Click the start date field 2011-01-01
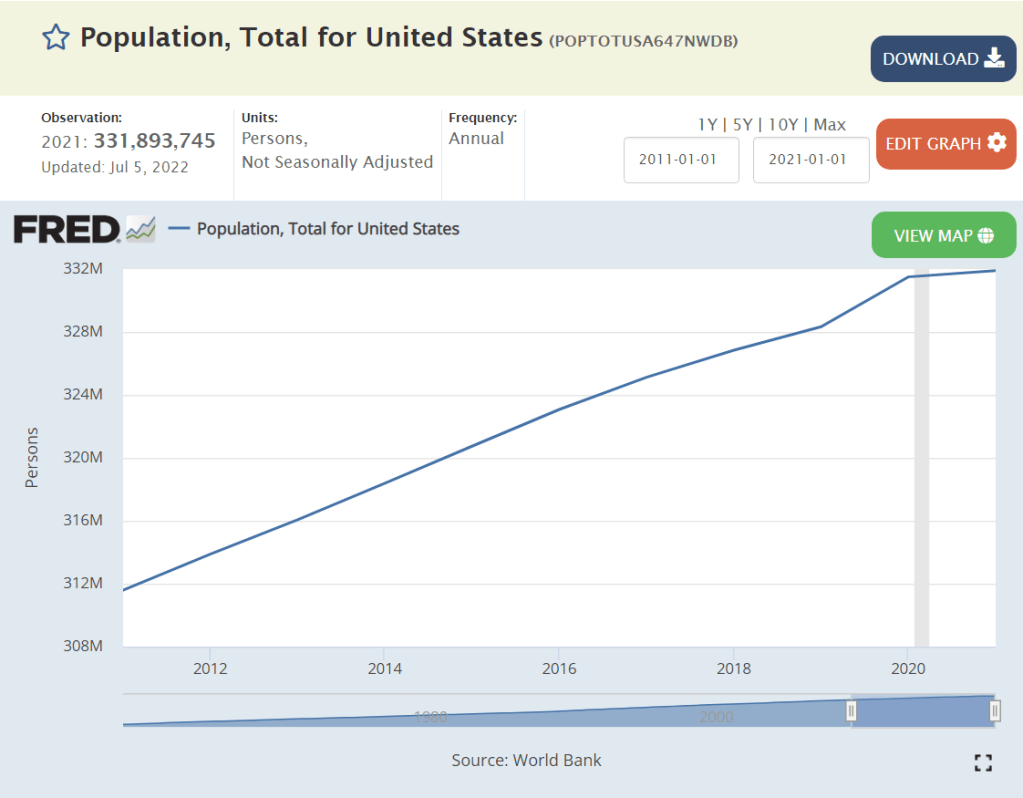The image size is (1023, 798). pos(681,160)
